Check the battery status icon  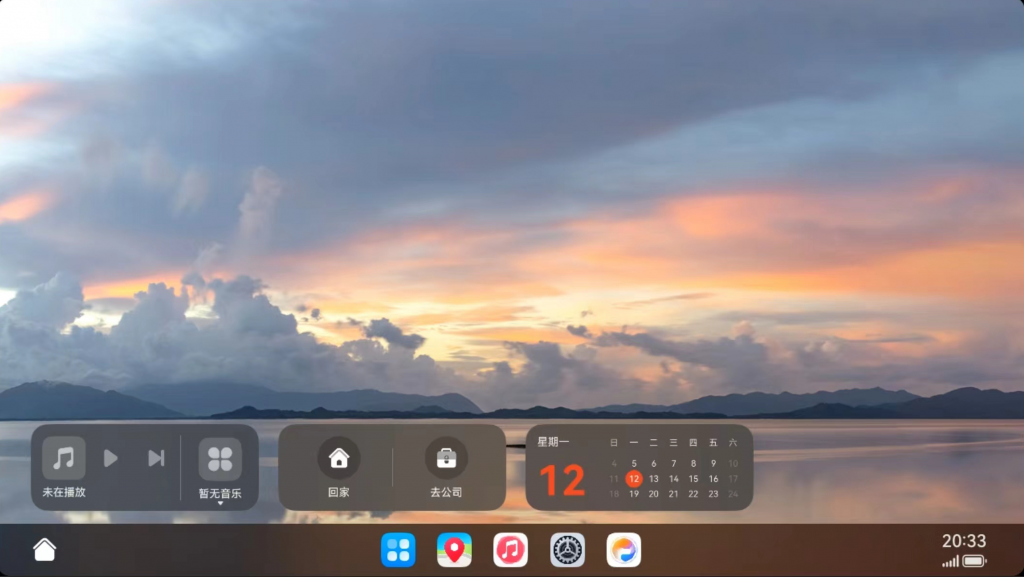[974, 561]
